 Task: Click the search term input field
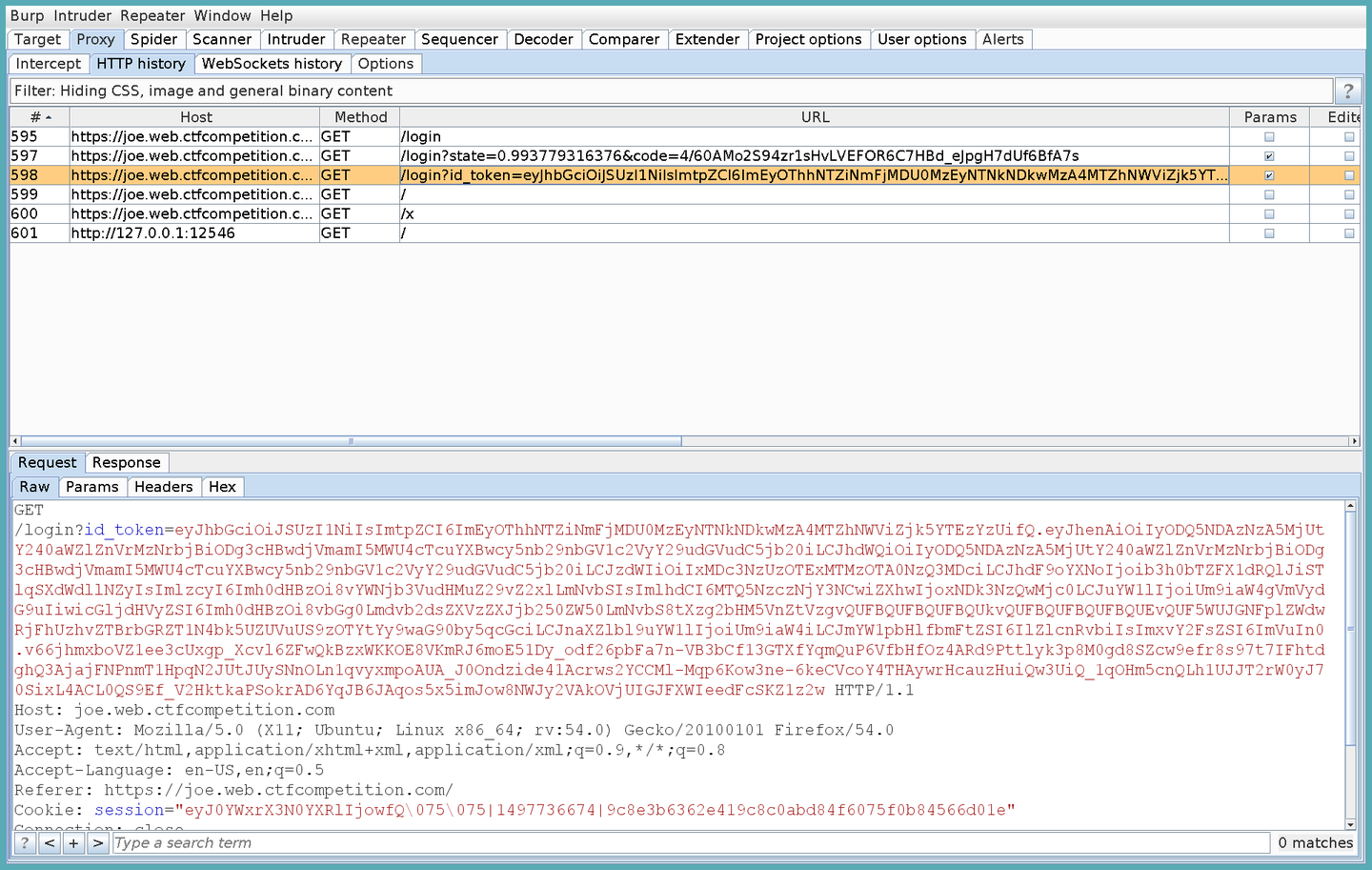click(x=381, y=842)
